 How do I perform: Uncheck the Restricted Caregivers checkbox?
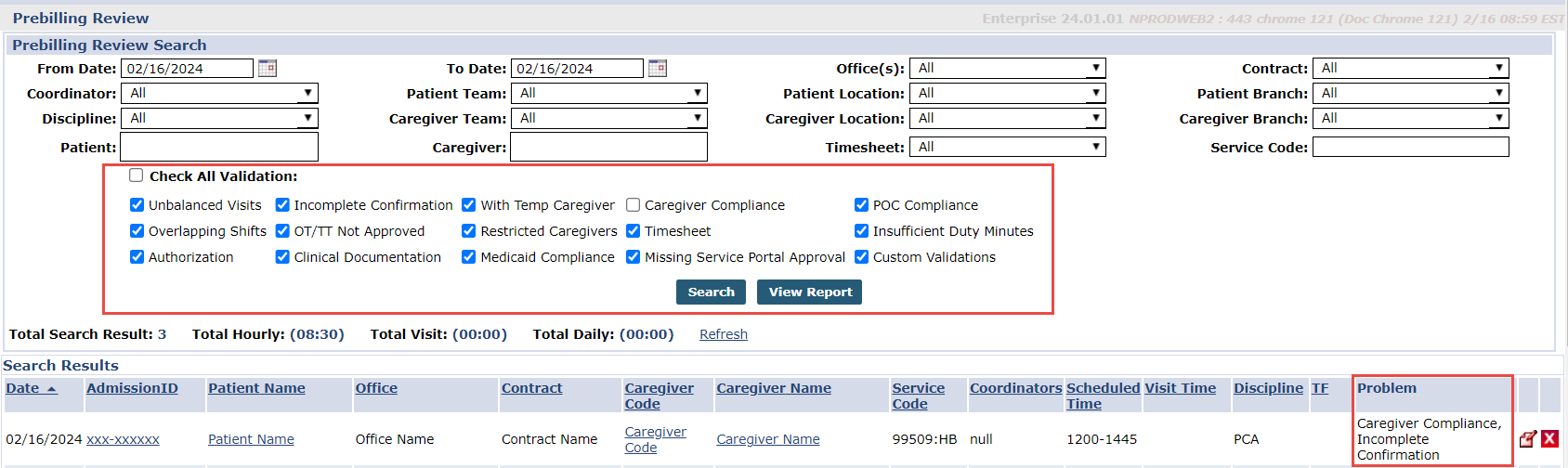tap(469, 231)
